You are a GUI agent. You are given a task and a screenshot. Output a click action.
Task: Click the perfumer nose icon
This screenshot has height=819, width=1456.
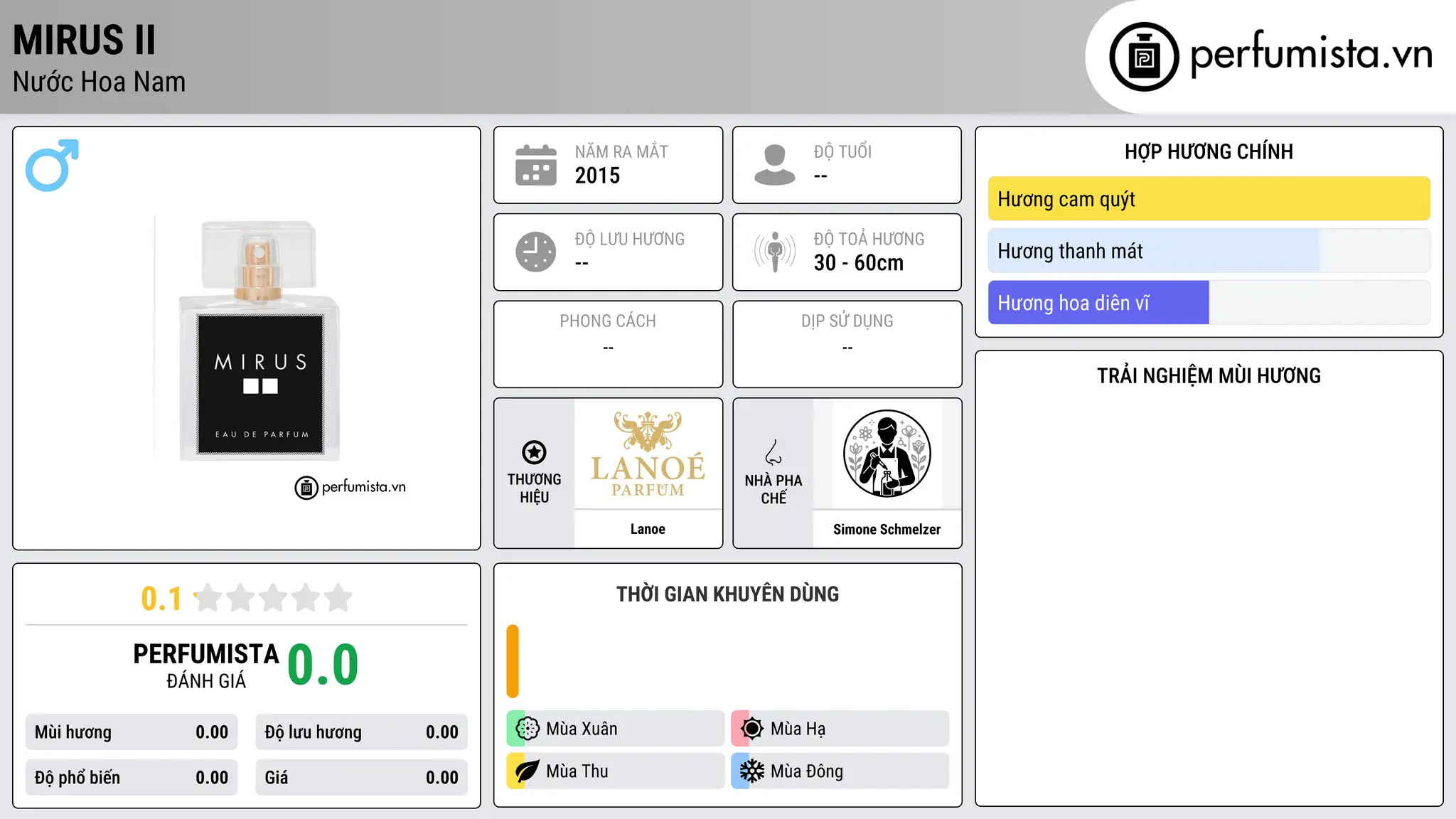point(773,452)
